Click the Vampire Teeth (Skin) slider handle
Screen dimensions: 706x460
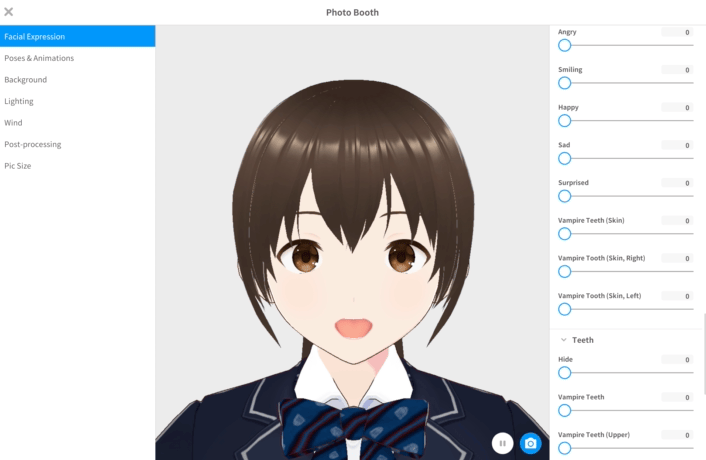(x=564, y=234)
